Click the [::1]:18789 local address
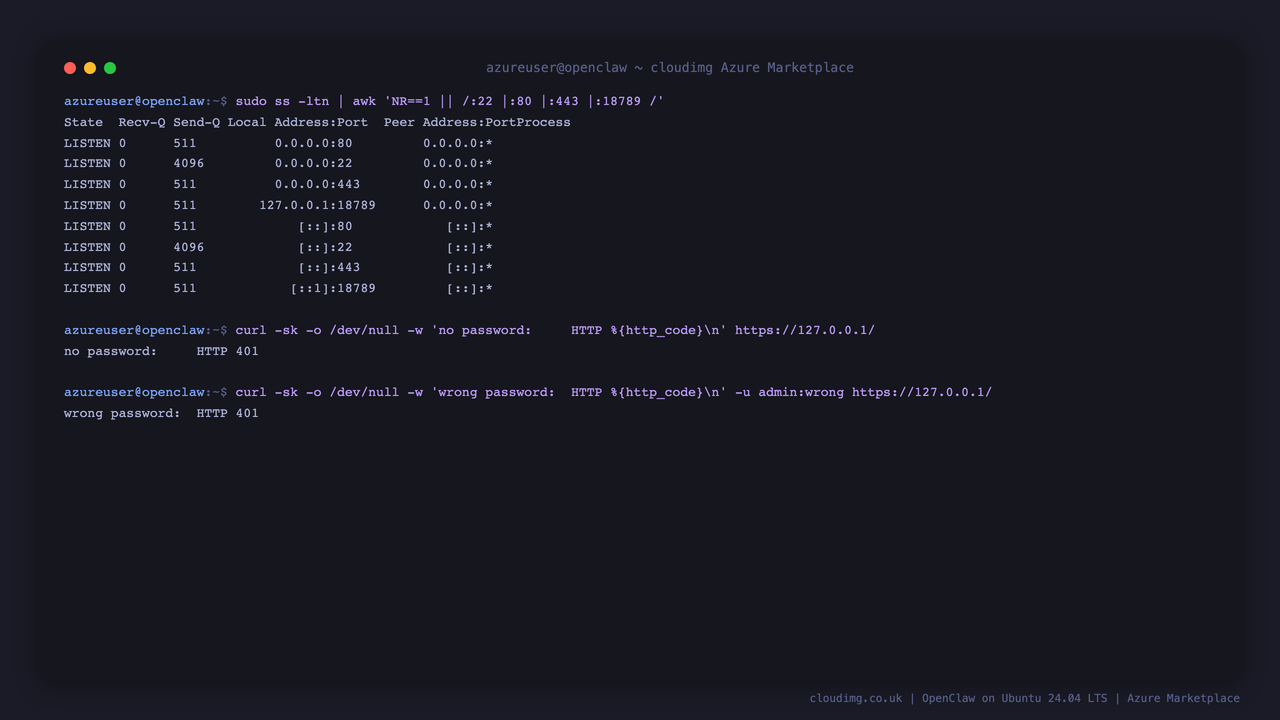Screen dimensions: 1280x720 (334, 289)
